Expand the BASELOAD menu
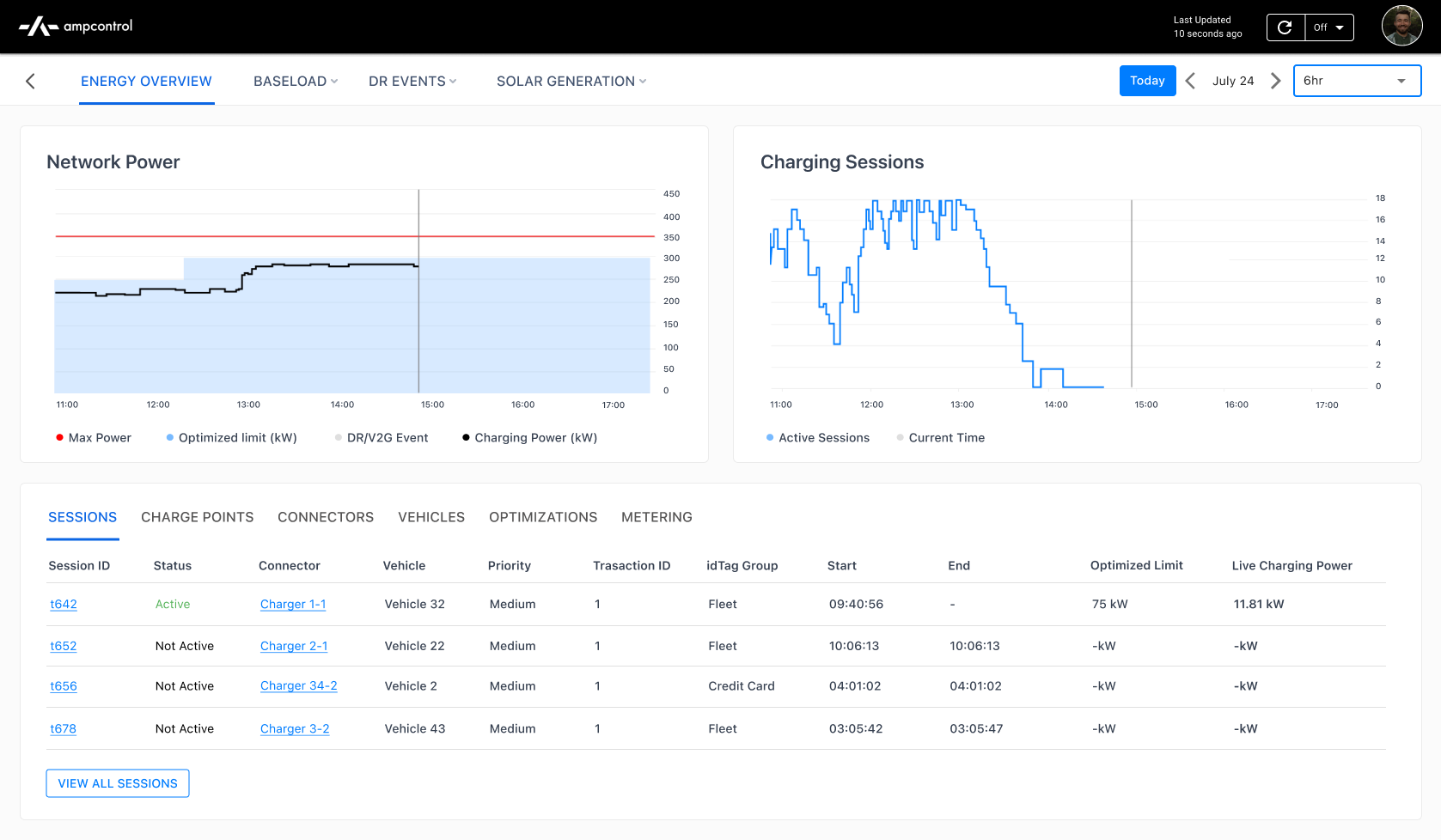The width and height of the screenshot is (1441, 840). pyautogui.click(x=296, y=81)
